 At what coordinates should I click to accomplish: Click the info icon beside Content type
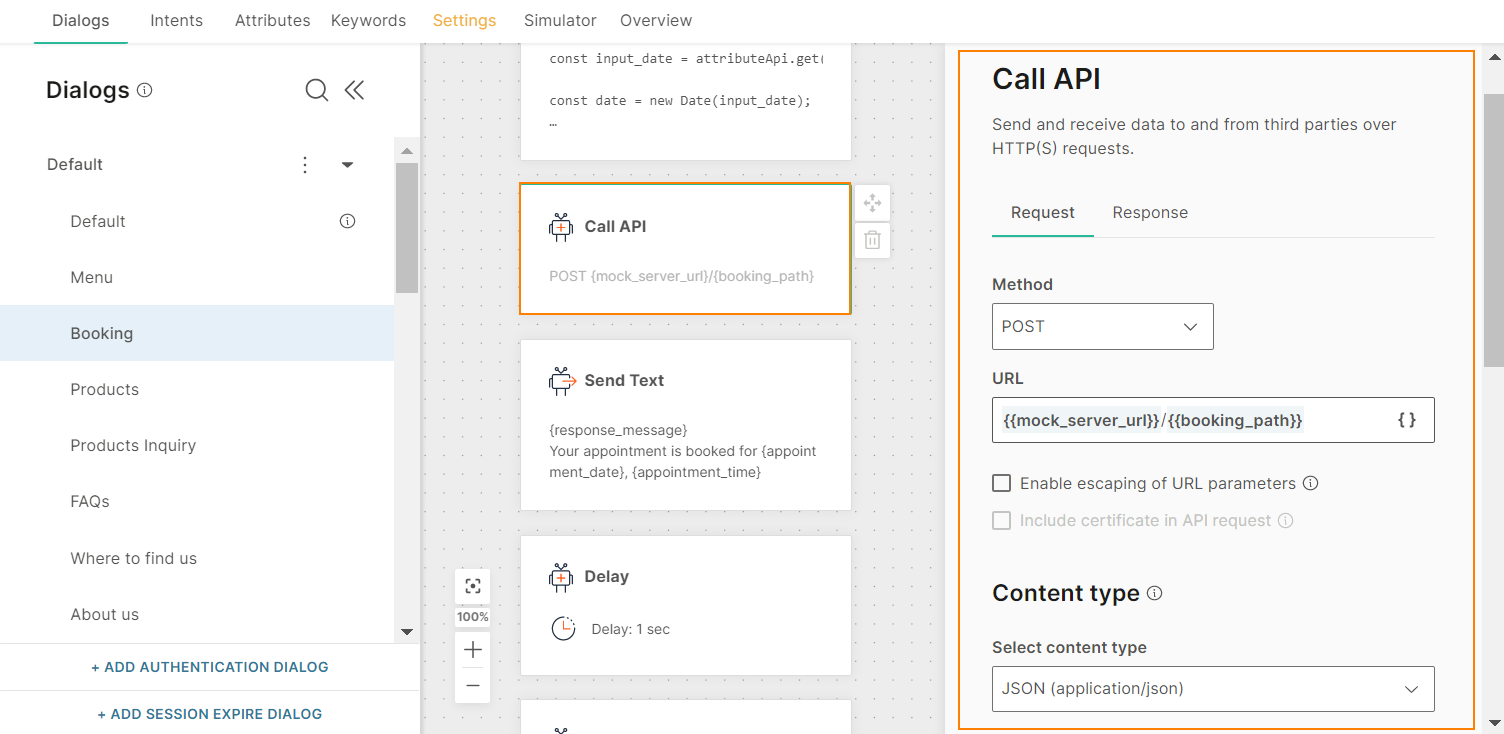[x=1155, y=593]
